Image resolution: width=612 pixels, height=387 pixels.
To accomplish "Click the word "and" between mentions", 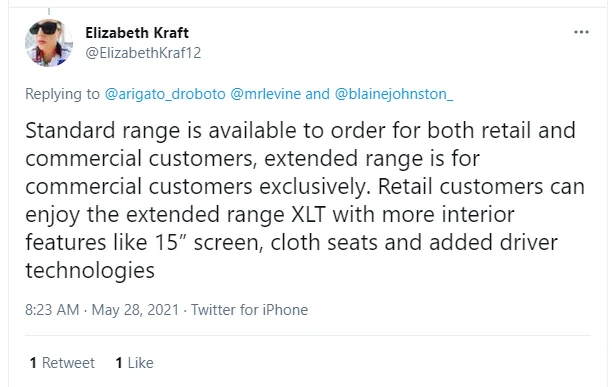I will tap(317, 94).
